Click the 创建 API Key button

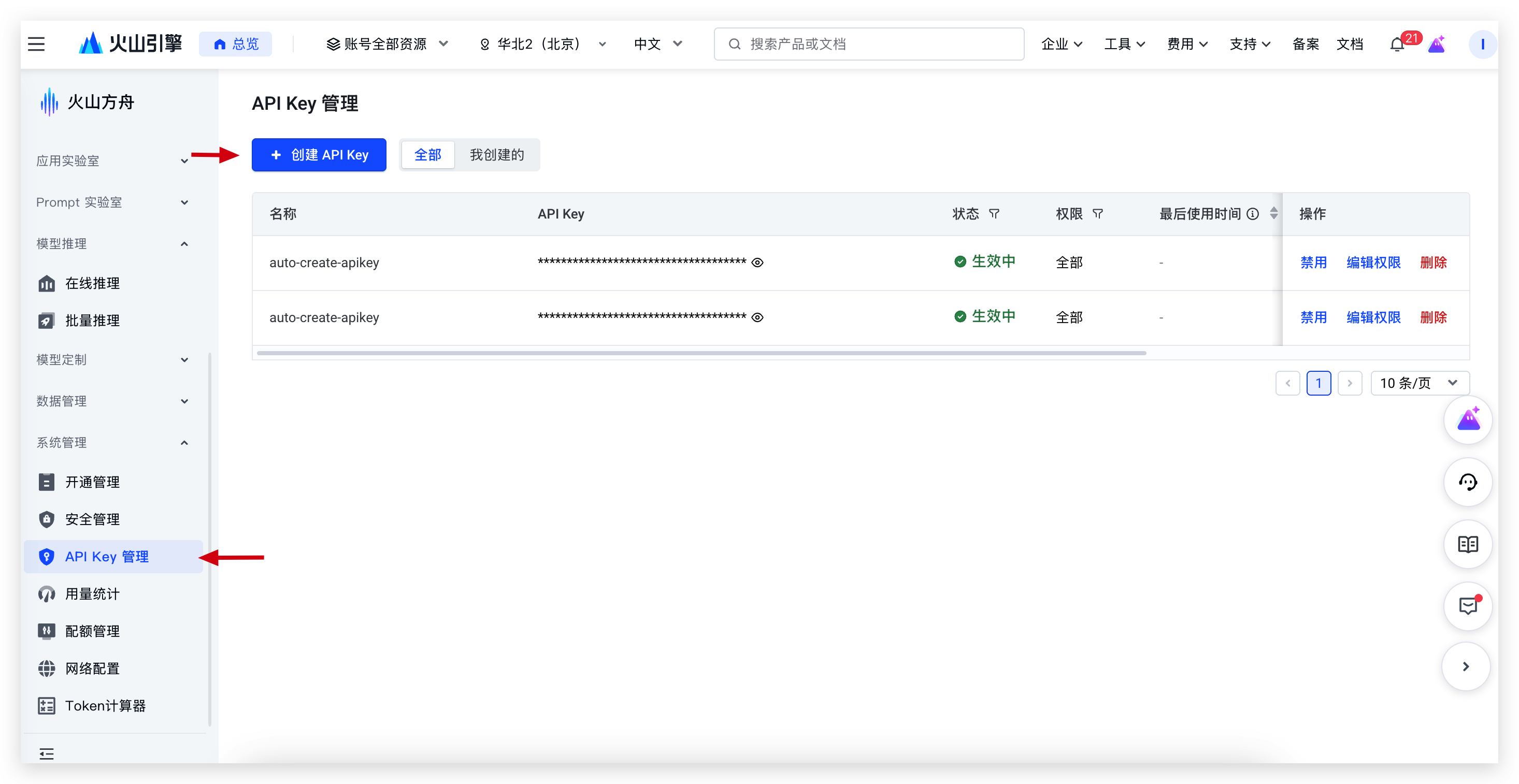pyautogui.click(x=319, y=155)
